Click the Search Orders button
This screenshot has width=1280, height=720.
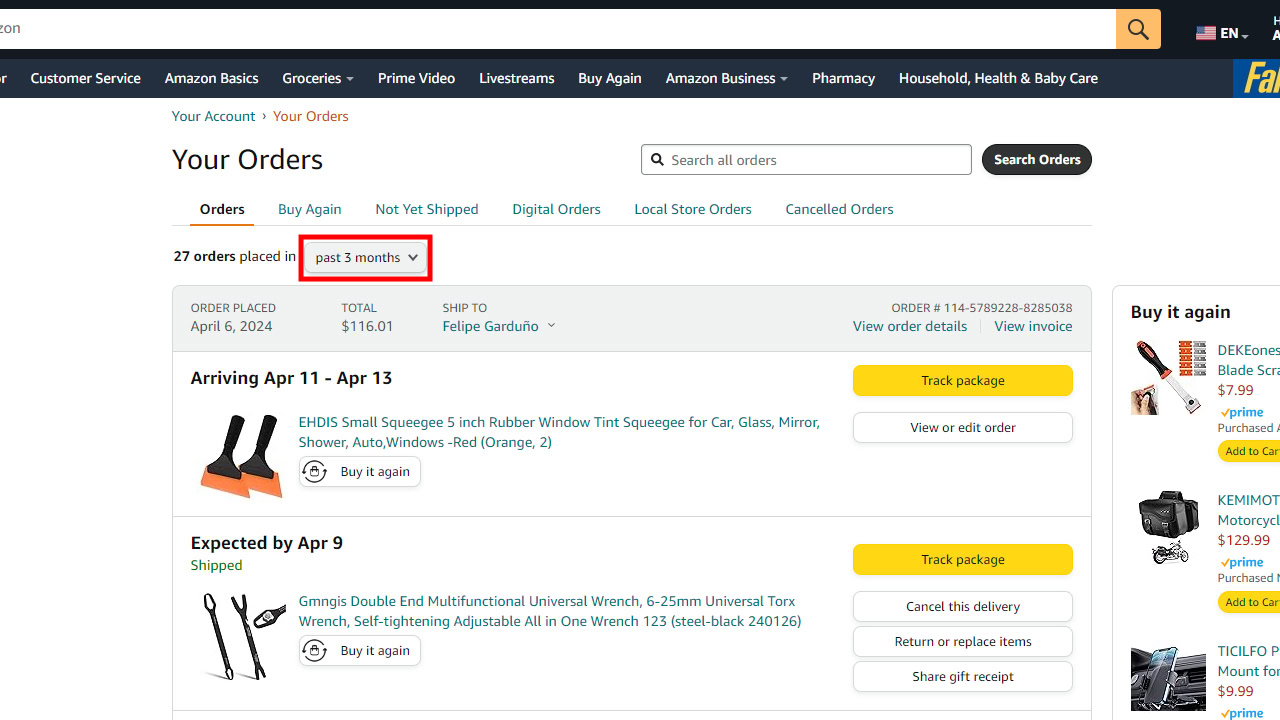point(1036,160)
